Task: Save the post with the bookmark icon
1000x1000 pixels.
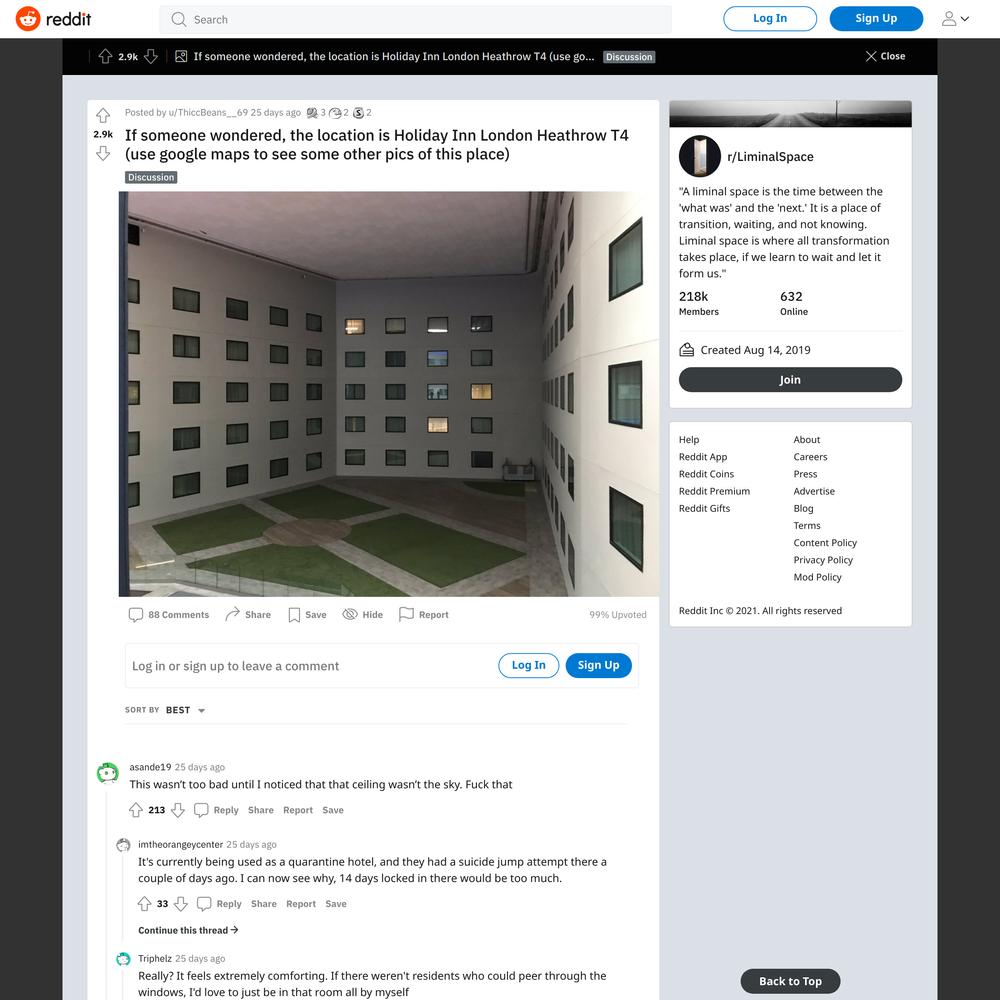Action: (294, 615)
